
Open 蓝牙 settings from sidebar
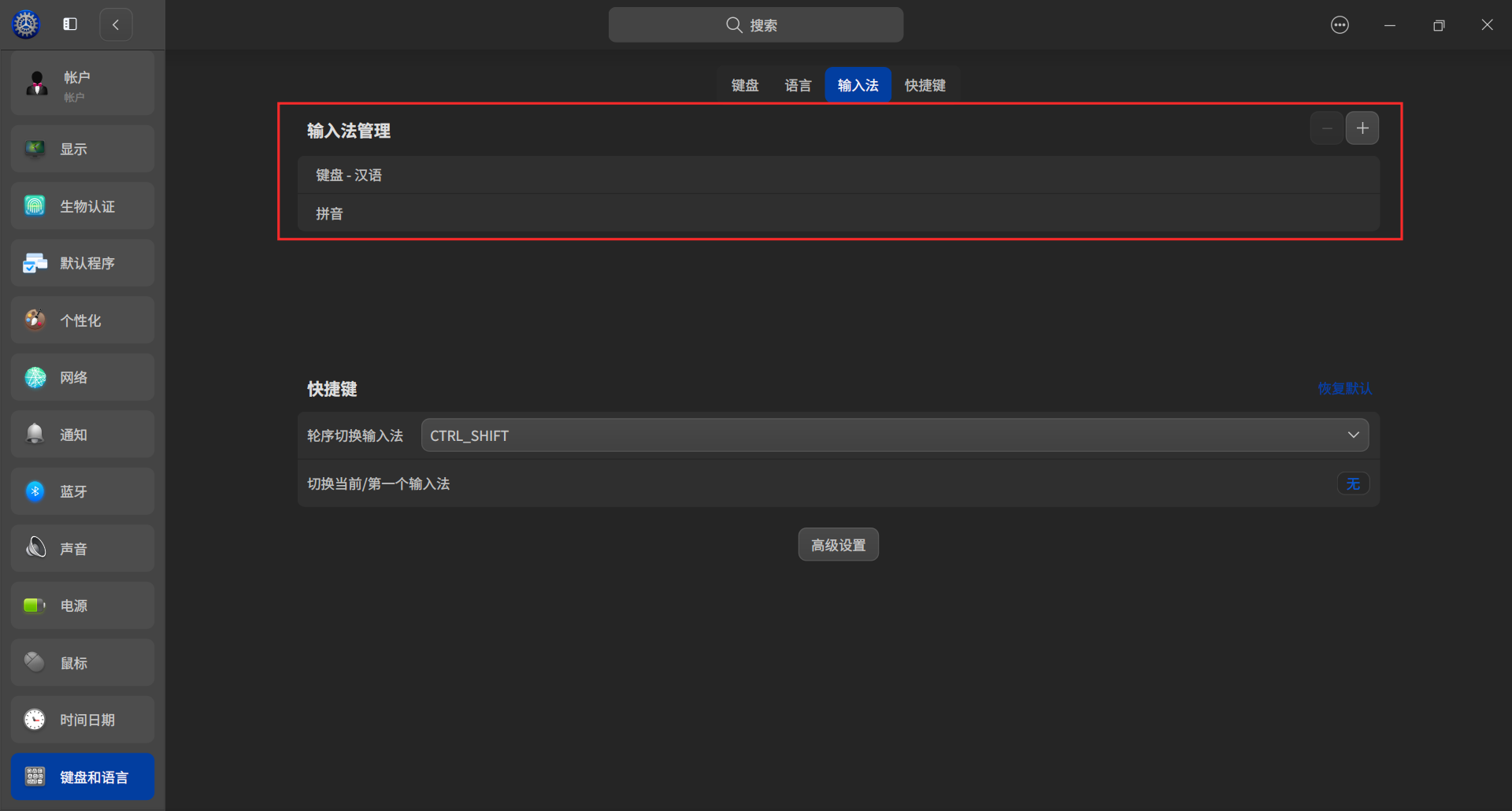click(82, 491)
